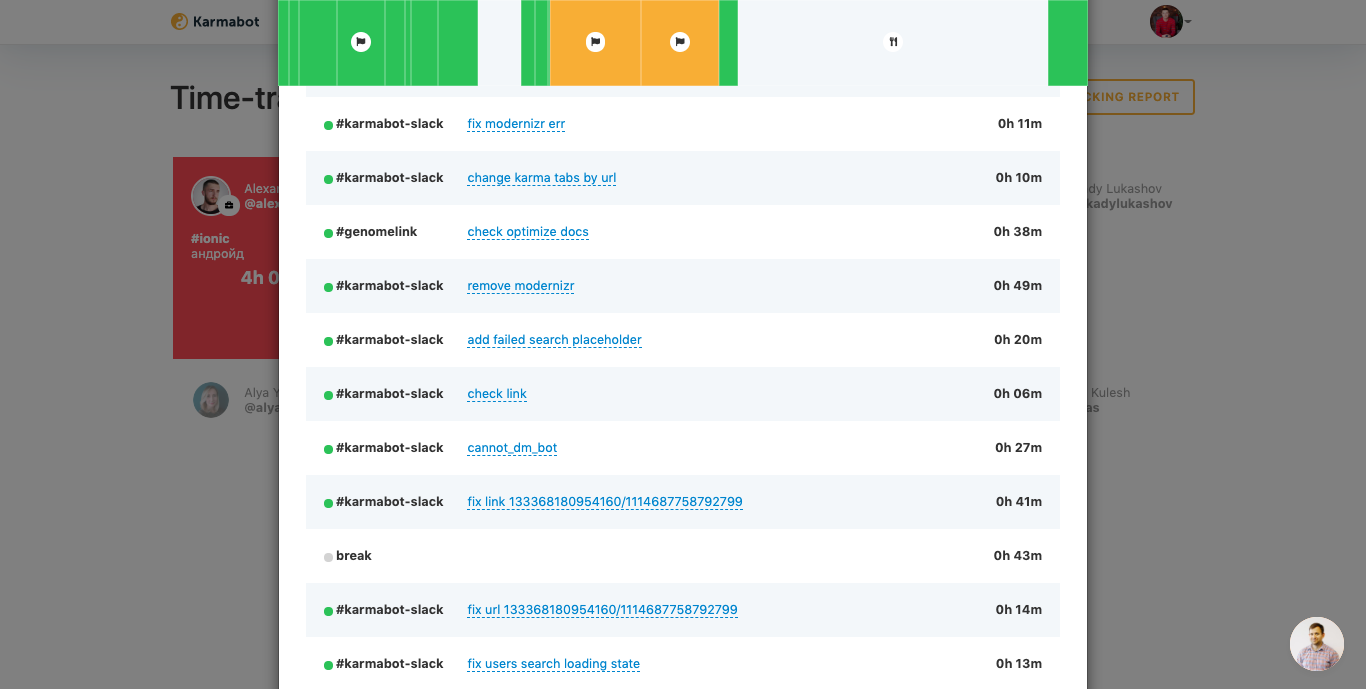Screen dimensions: 1366x689
Task: Open the 'cannot_dm_bot' task link
Action: [512, 448]
